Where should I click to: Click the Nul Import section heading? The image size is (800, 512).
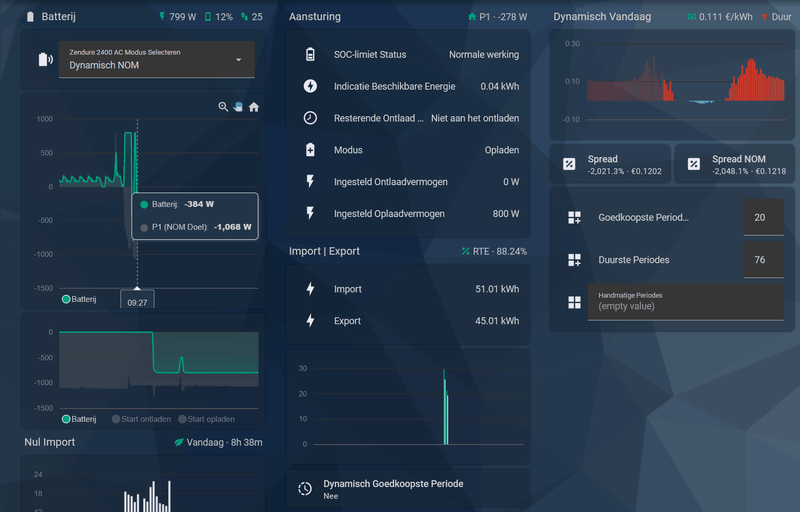(49, 442)
